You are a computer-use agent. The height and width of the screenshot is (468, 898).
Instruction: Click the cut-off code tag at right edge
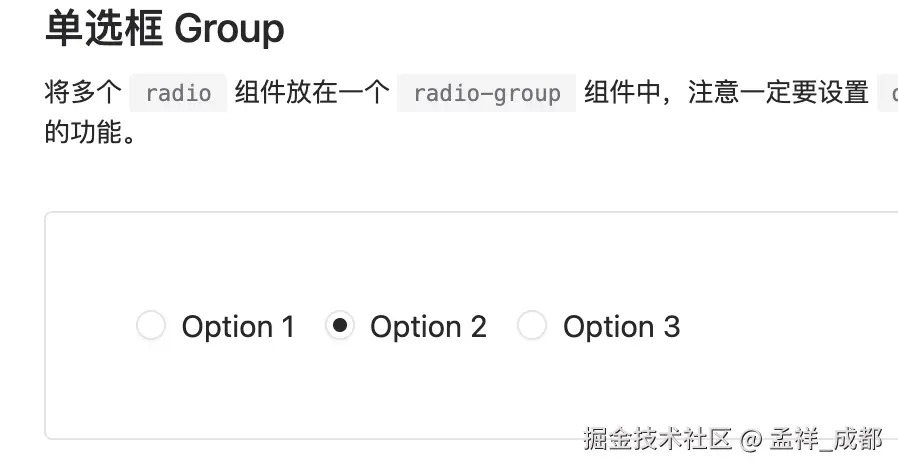click(x=888, y=93)
